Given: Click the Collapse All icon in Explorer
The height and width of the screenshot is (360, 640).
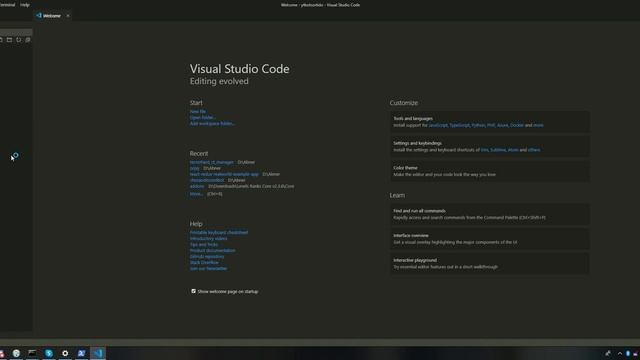Looking at the screenshot, I should 28,40.
